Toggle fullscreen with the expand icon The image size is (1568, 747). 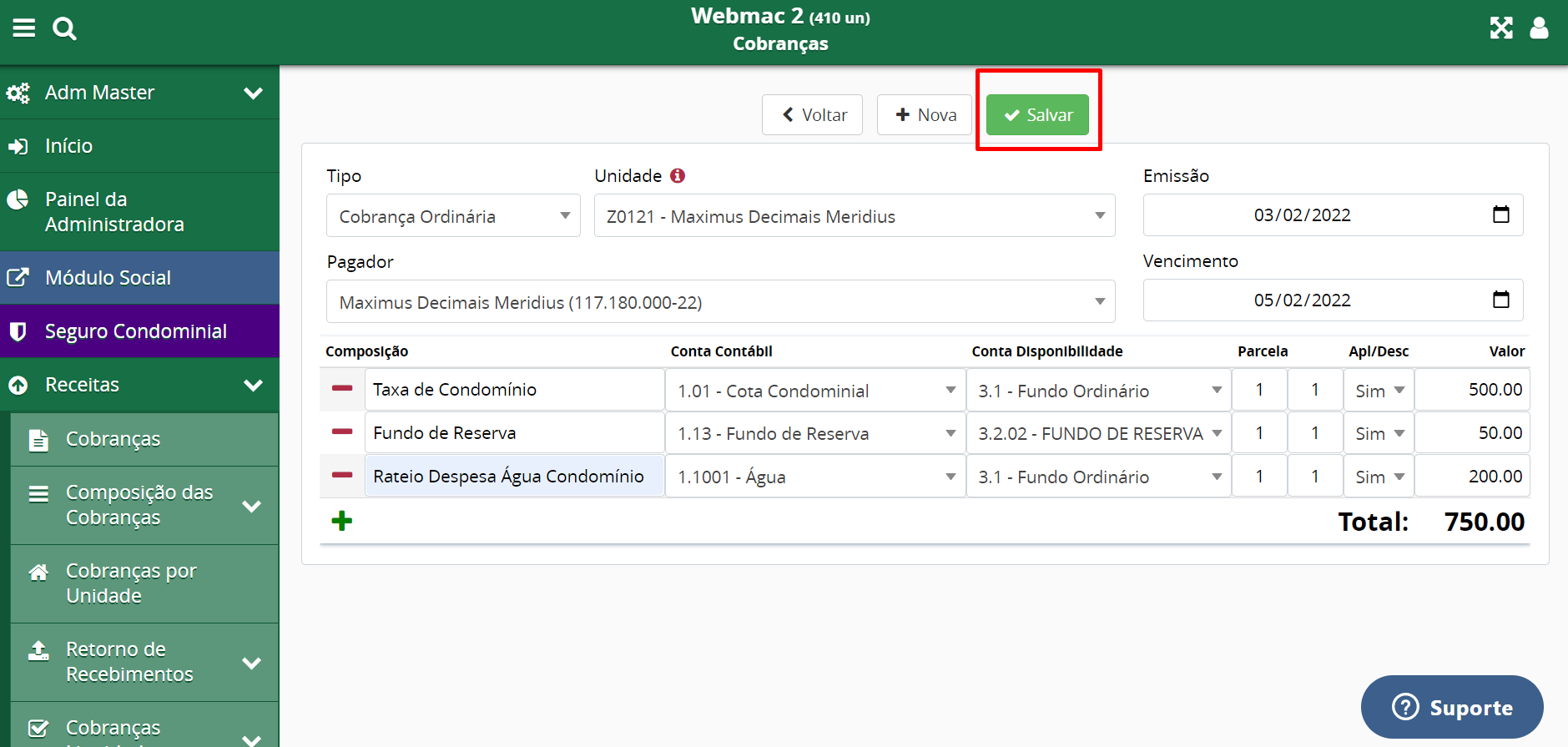point(1501,28)
